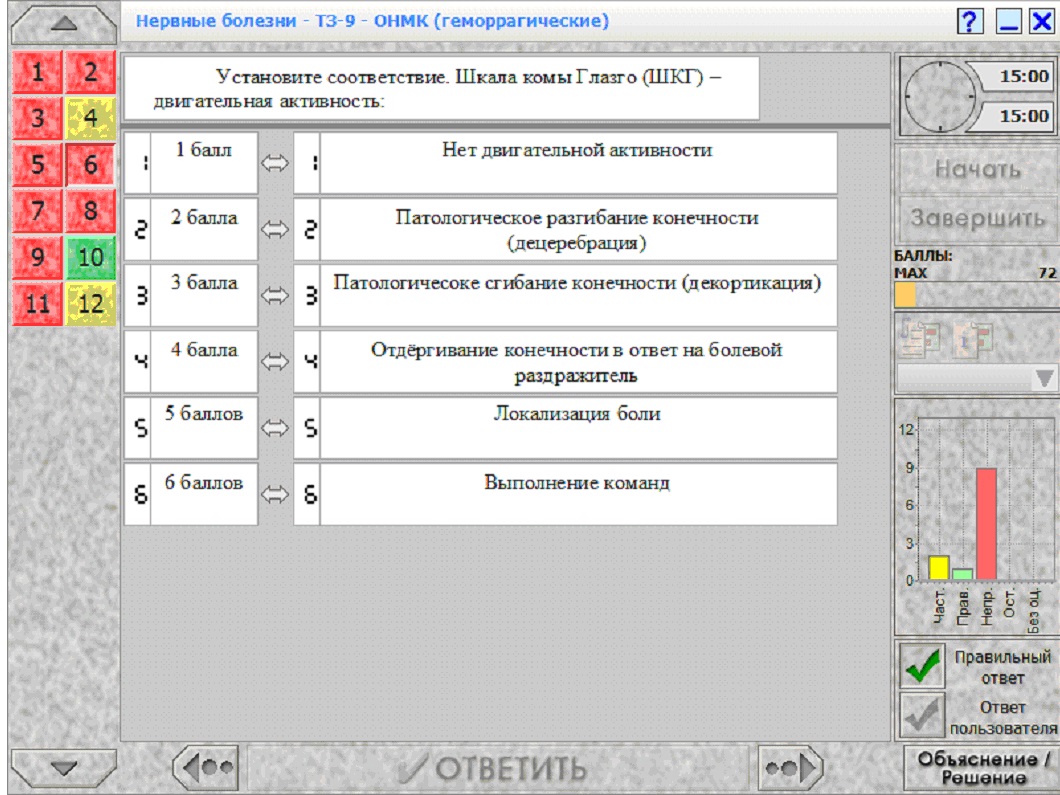Open green question 10 tile
The height and width of the screenshot is (795, 1060).
[x=91, y=257]
